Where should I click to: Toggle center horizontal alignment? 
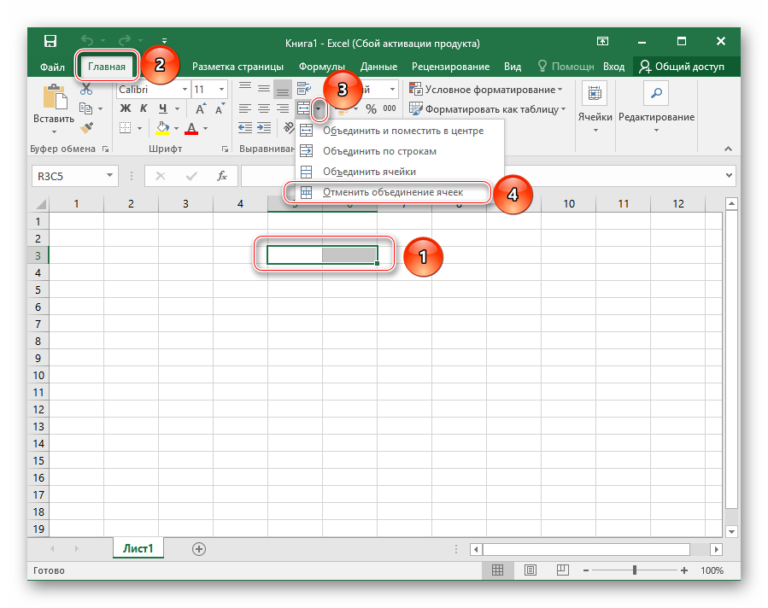pos(264,108)
